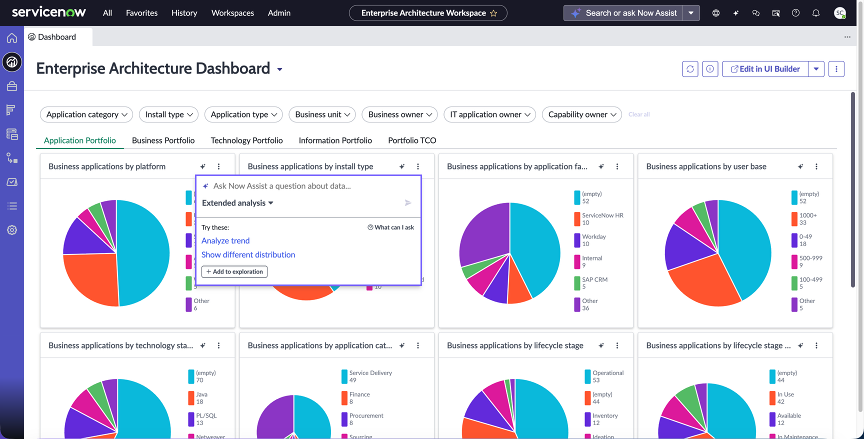Expand Business owner filter
864x440 pixels.
pyautogui.click(x=399, y=115)
